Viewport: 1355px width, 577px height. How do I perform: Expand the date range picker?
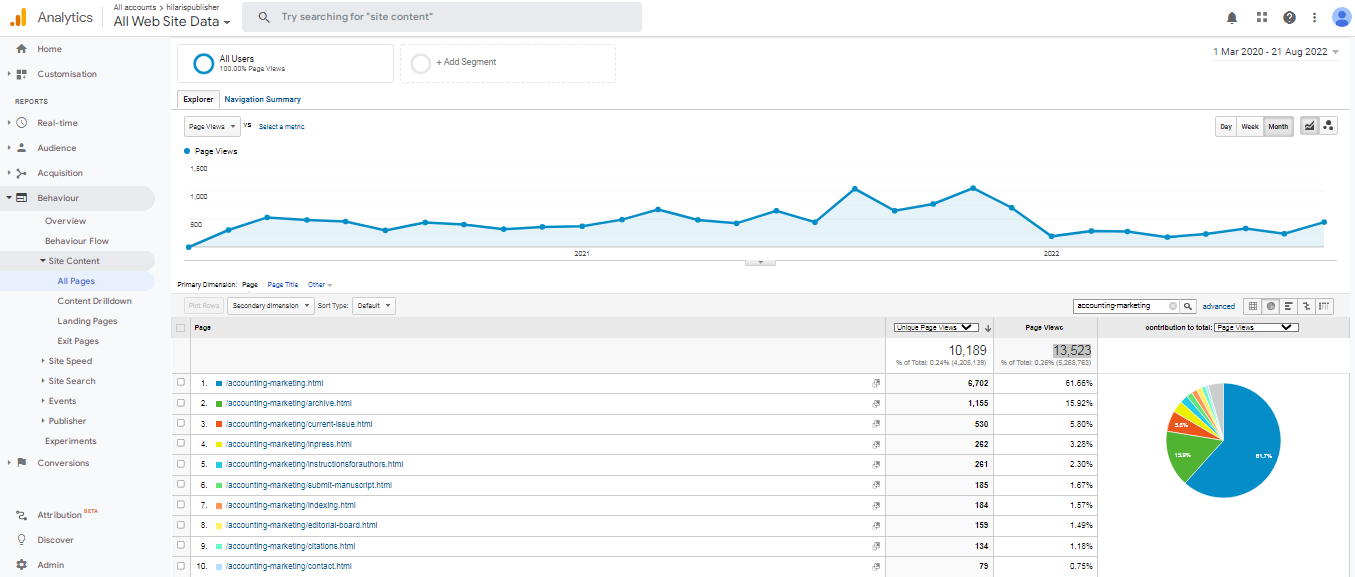tap(1275, 52)
